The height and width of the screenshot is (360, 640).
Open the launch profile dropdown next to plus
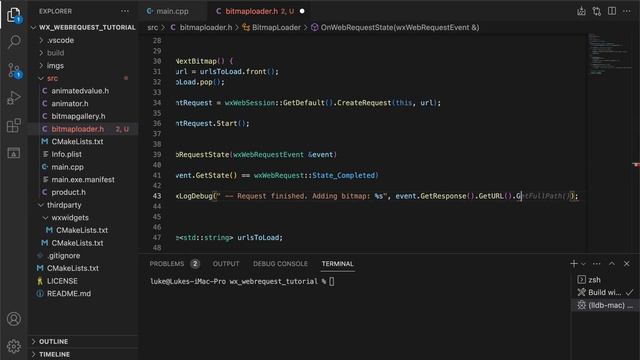coord(583,264)
